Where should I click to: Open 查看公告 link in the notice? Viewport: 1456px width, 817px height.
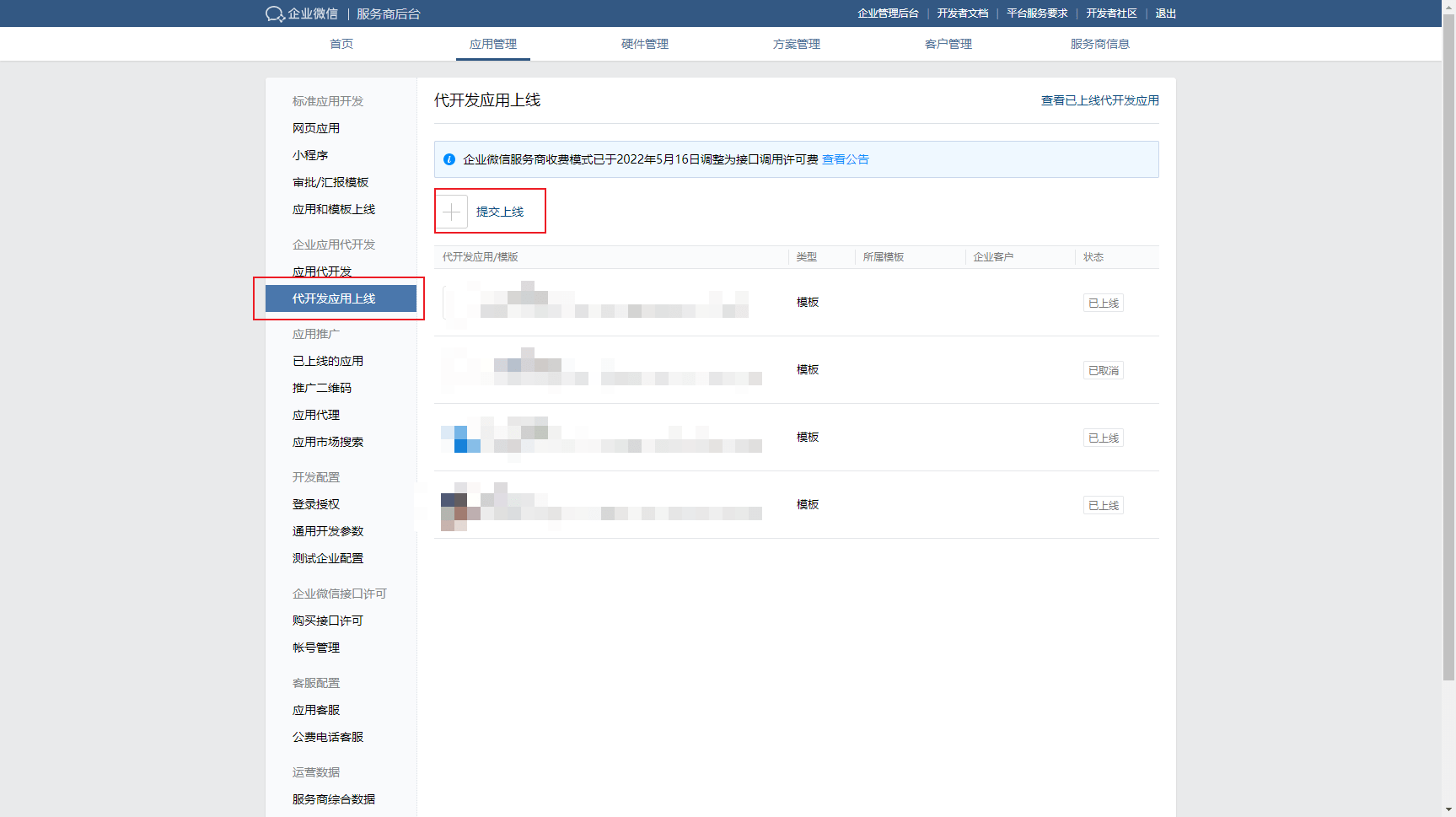pyautogui.click(x=845, y=159)
